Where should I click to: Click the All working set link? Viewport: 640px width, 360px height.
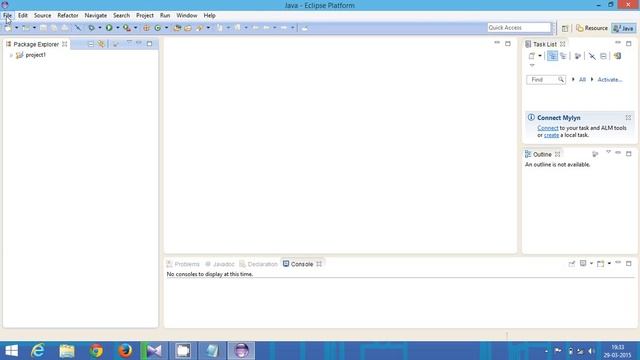582,80
